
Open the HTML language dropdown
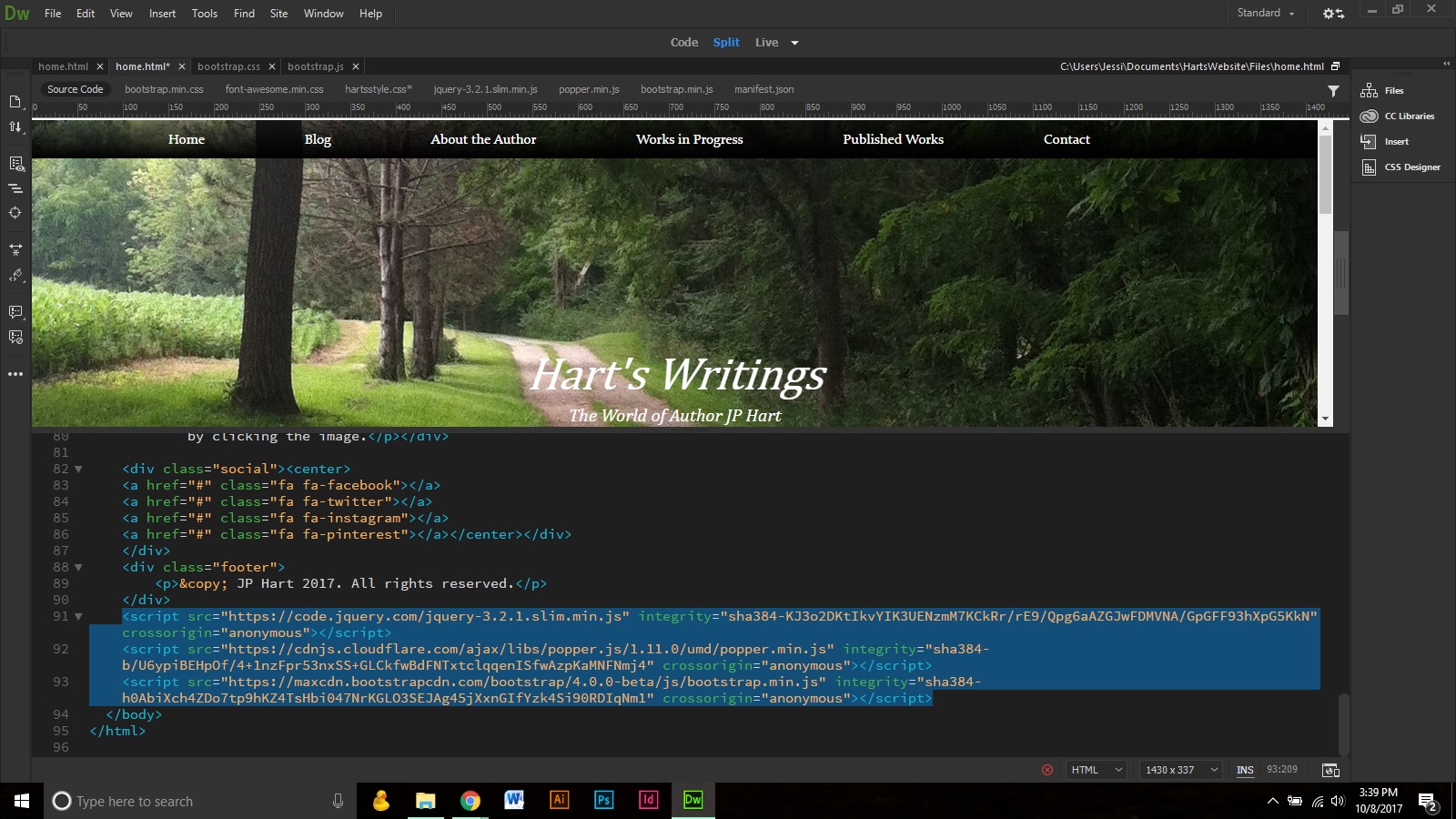tap(1097, 770)
